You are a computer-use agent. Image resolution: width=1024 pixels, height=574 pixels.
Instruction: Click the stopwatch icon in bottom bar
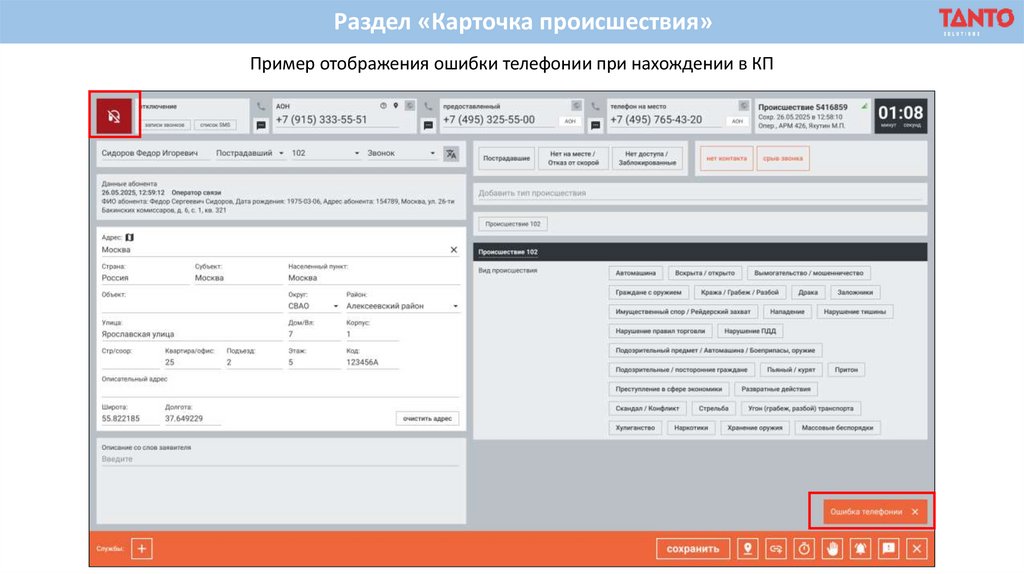804,549
